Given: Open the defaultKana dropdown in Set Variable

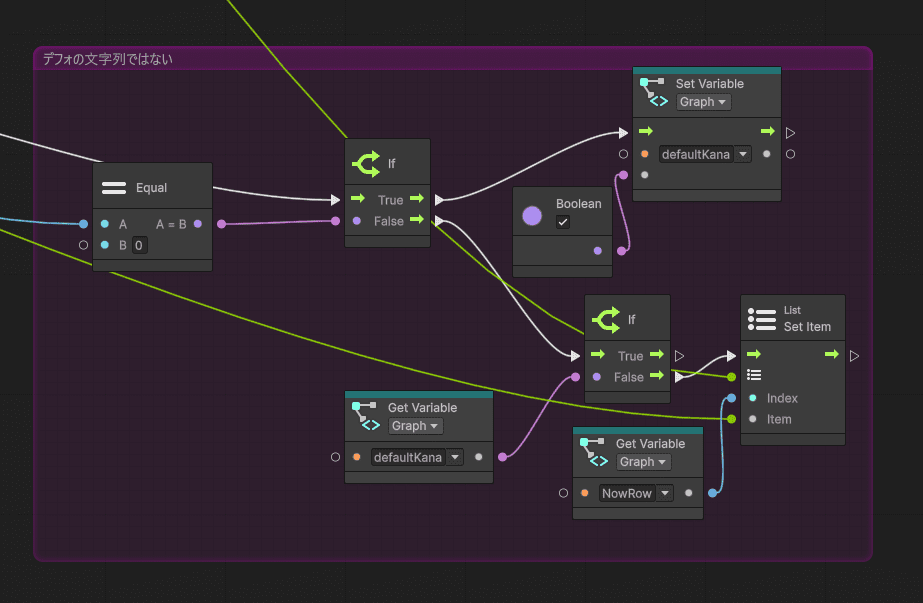Looking at the screenshot, I should [x=705, y=154].
